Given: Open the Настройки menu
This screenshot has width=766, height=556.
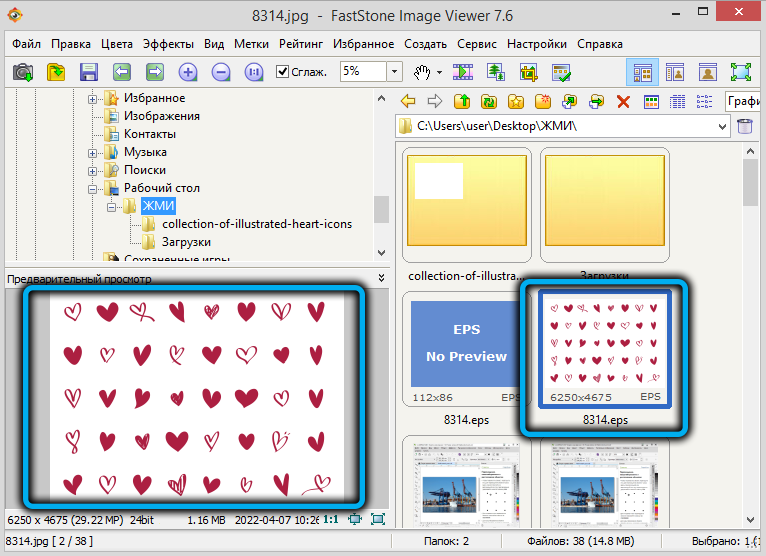Looking at the screenshot, I should pos(536,44).
